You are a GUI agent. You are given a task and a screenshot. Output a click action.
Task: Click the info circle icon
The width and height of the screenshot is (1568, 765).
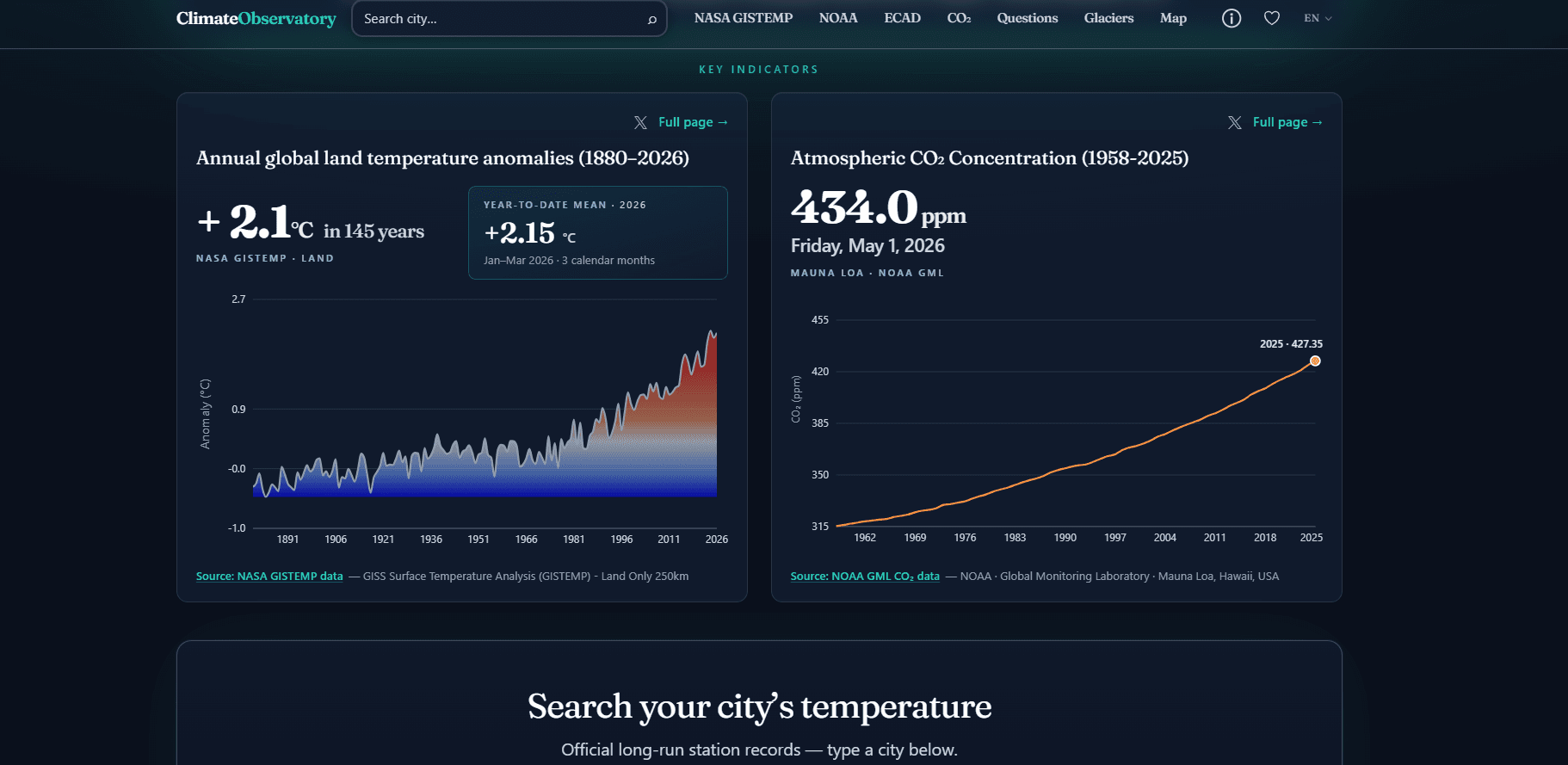pos(1232,18)
